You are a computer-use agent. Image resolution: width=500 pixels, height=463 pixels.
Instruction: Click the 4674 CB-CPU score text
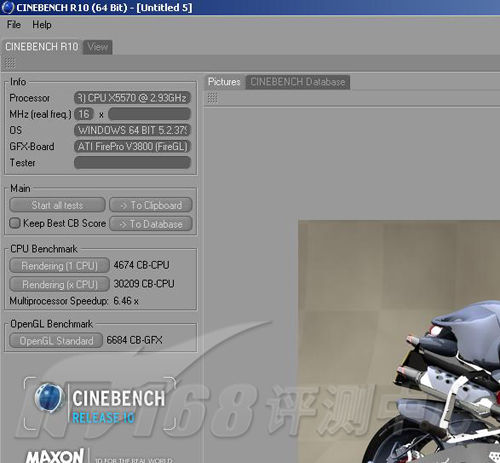tap(141, 265)
